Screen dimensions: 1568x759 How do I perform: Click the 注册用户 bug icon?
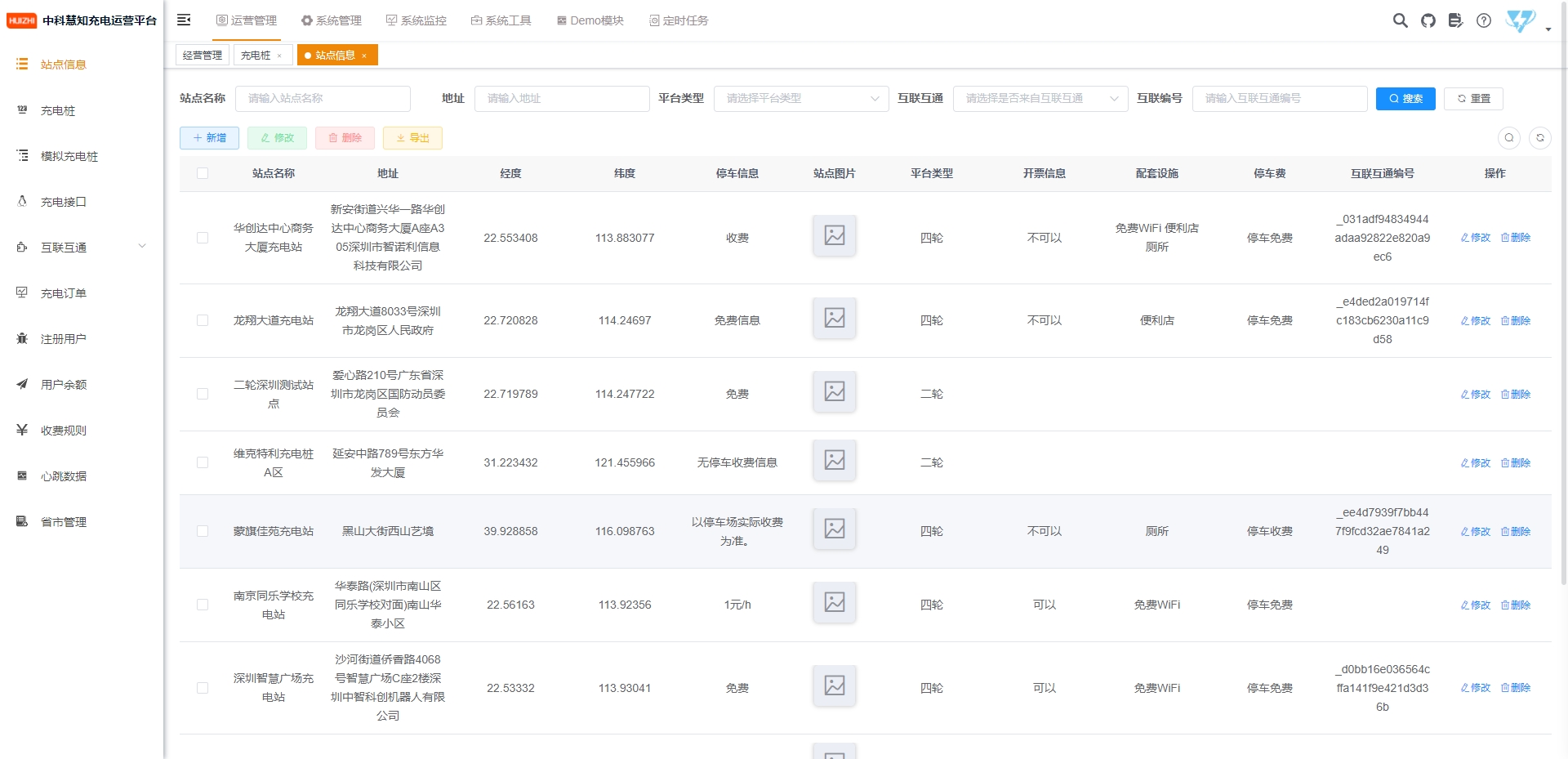click(22, 338)
